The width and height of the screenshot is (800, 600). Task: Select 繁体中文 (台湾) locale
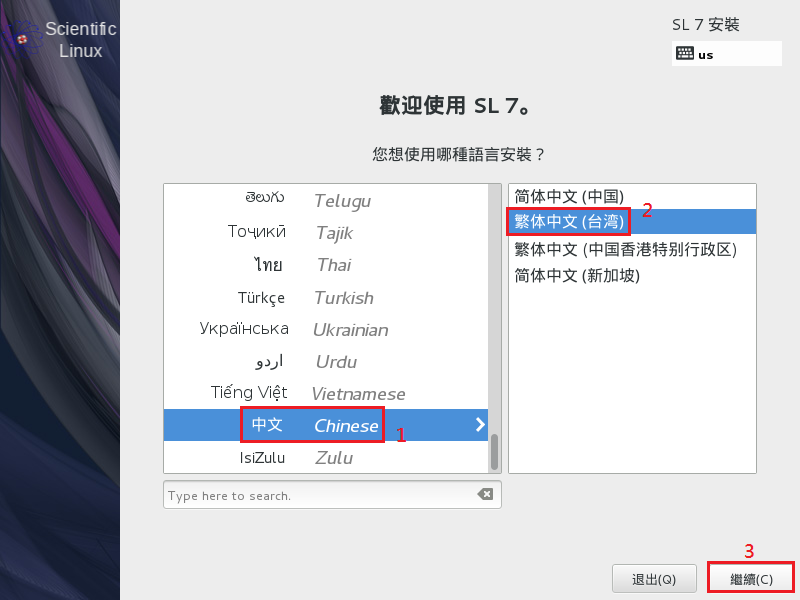coord(632,221)
